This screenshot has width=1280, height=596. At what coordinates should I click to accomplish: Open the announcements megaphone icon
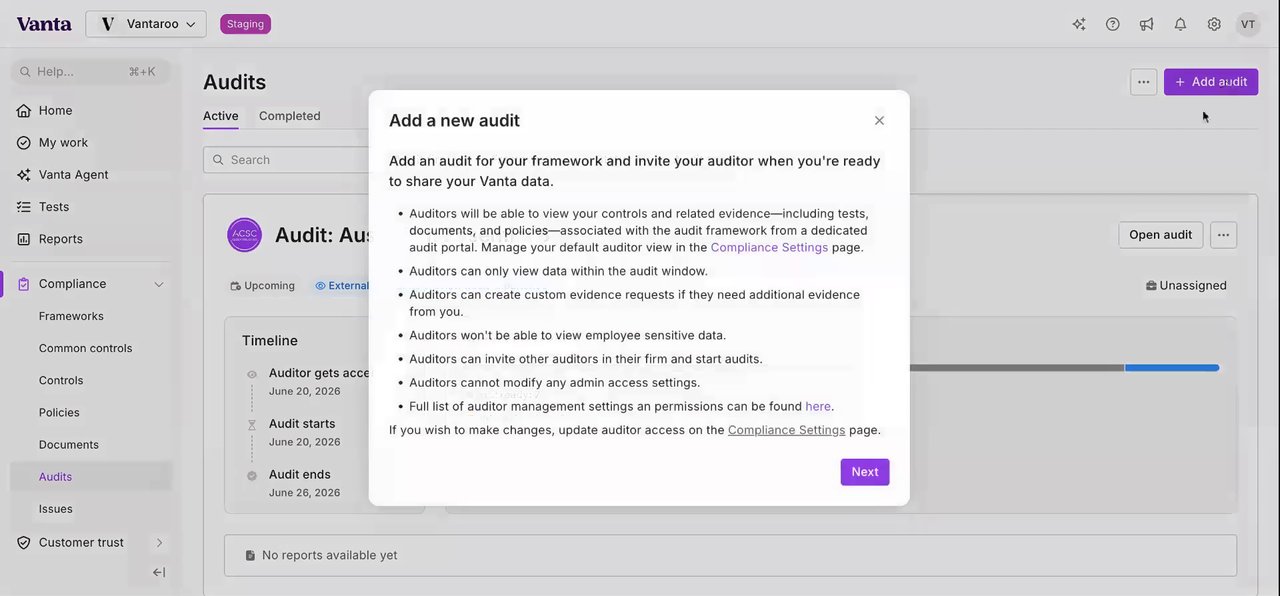[1146, 24]
